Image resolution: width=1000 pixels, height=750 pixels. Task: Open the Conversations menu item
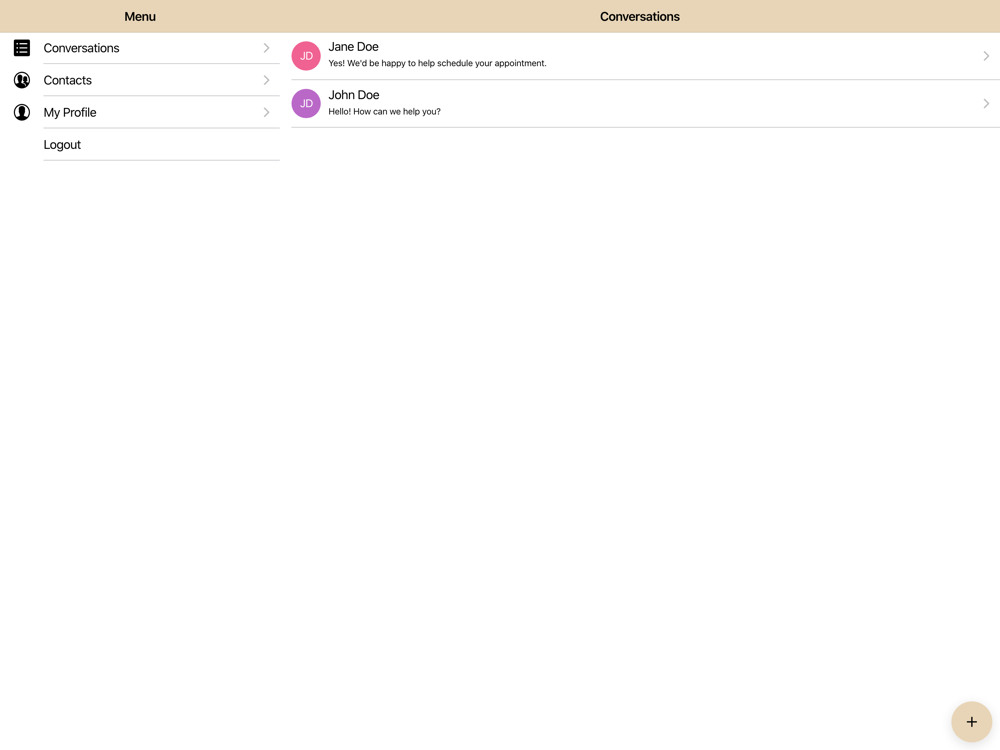point(140,48)
